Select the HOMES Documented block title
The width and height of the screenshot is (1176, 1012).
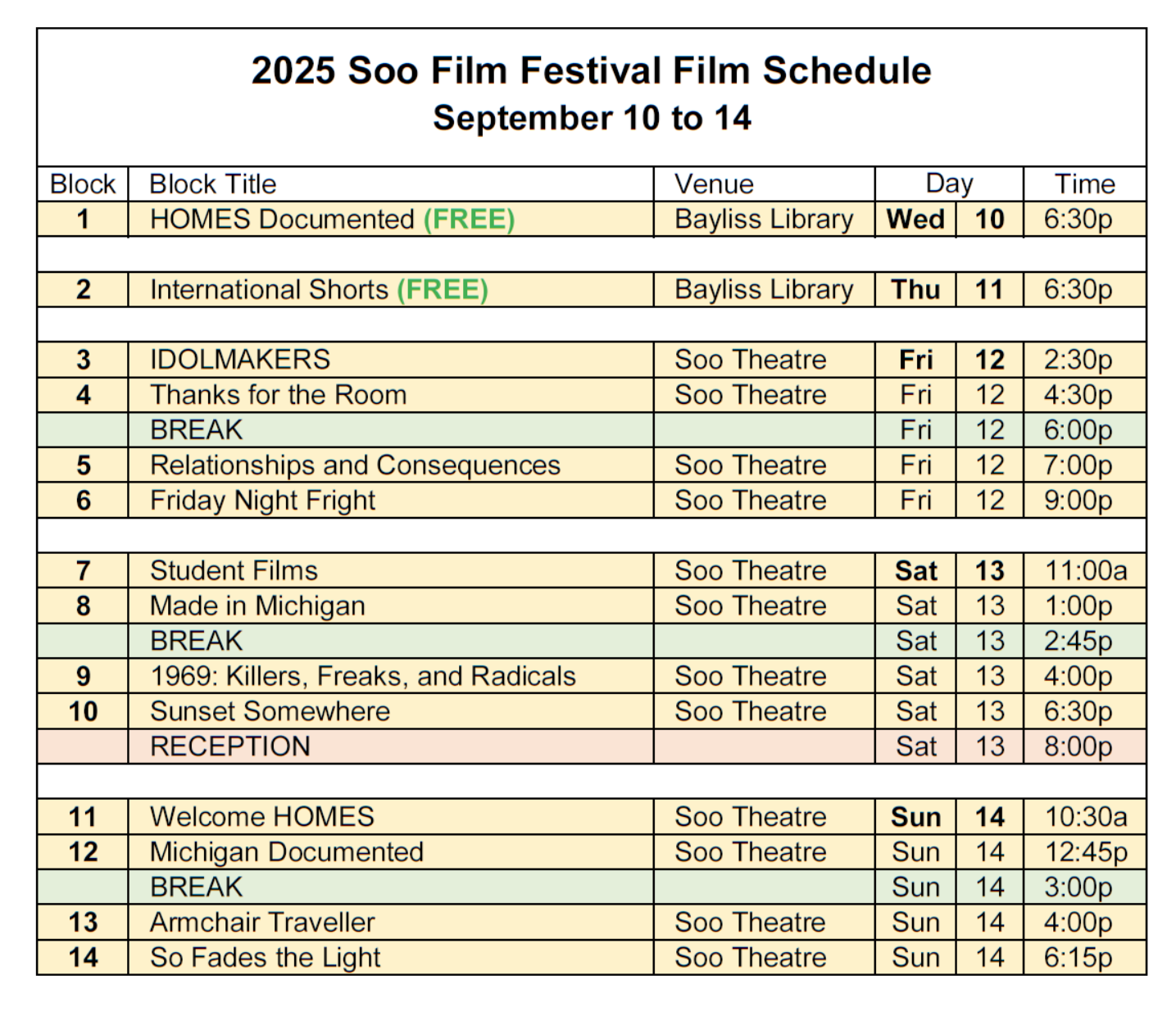tap(282, 220)
